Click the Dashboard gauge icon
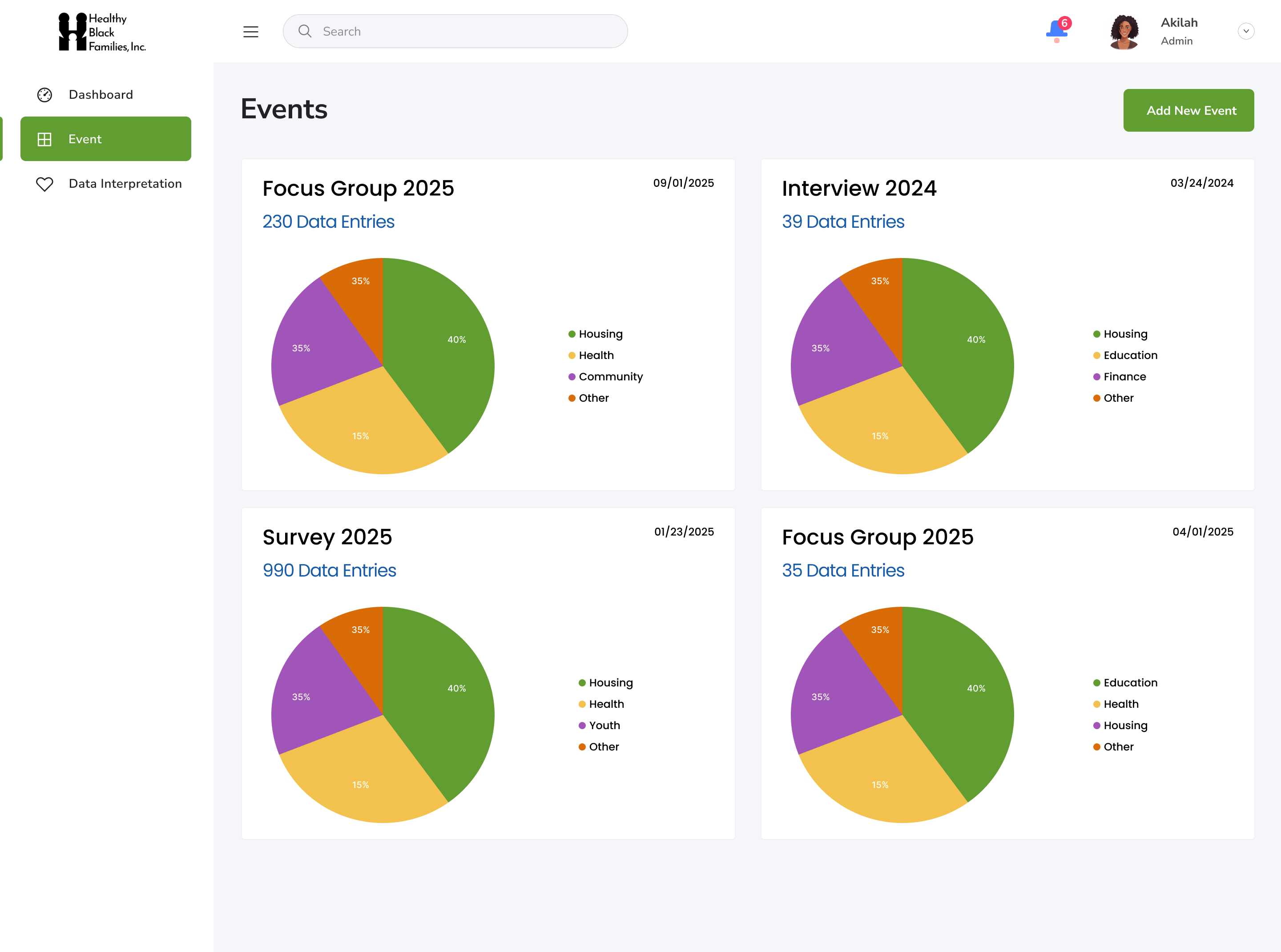Screen dimensions: 1281x952 44,94
